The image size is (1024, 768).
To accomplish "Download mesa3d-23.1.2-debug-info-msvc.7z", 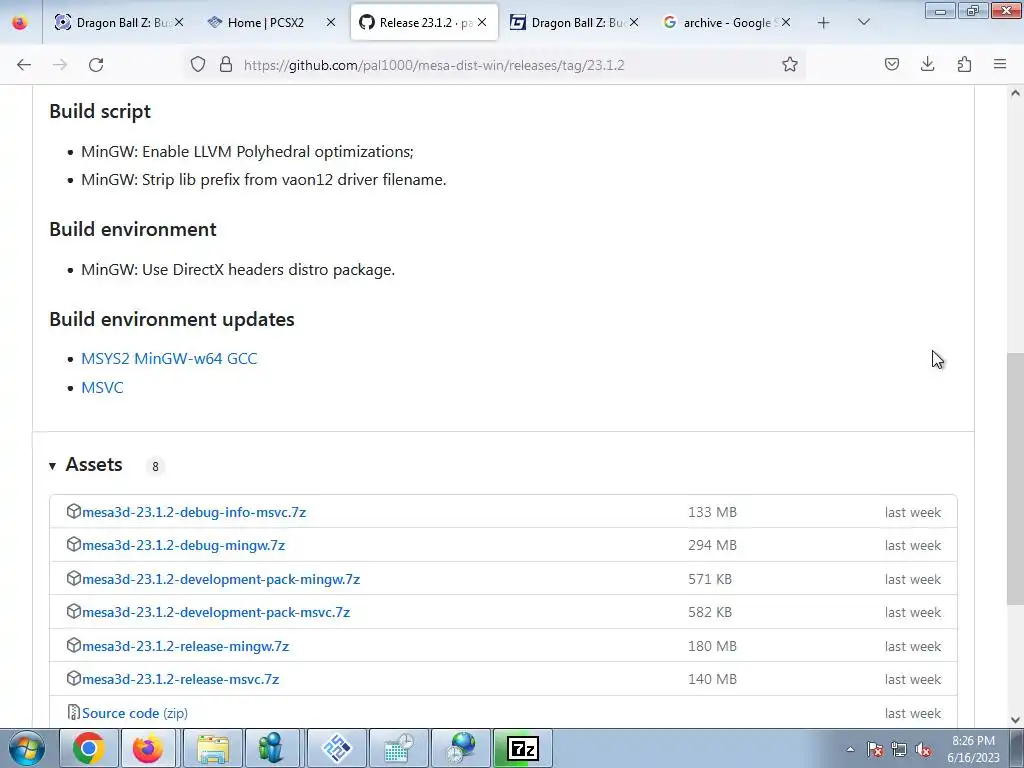I will (194, 512).
